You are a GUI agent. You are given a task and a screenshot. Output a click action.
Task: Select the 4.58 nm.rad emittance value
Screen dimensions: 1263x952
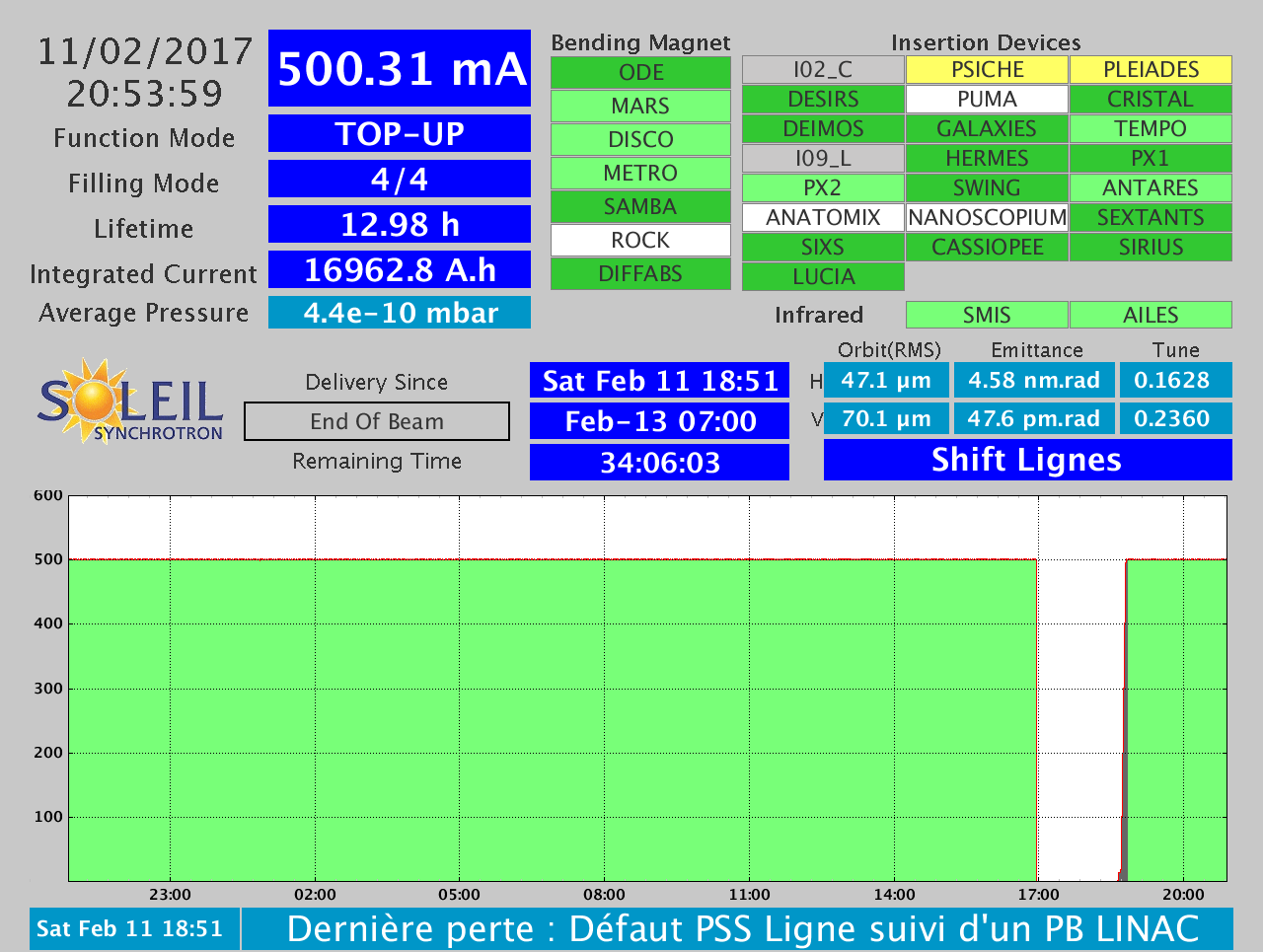point(1034,380)
